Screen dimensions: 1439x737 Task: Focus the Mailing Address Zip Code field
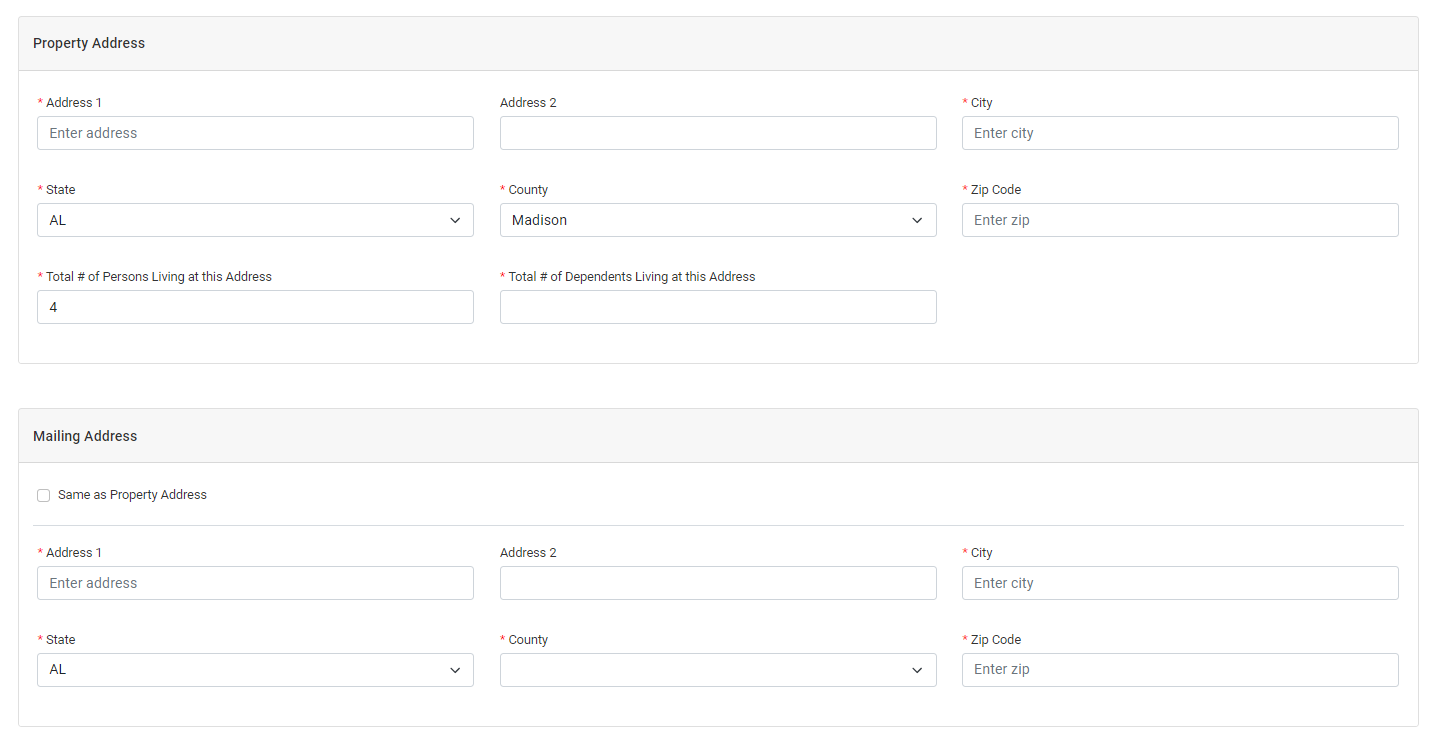1180,670
